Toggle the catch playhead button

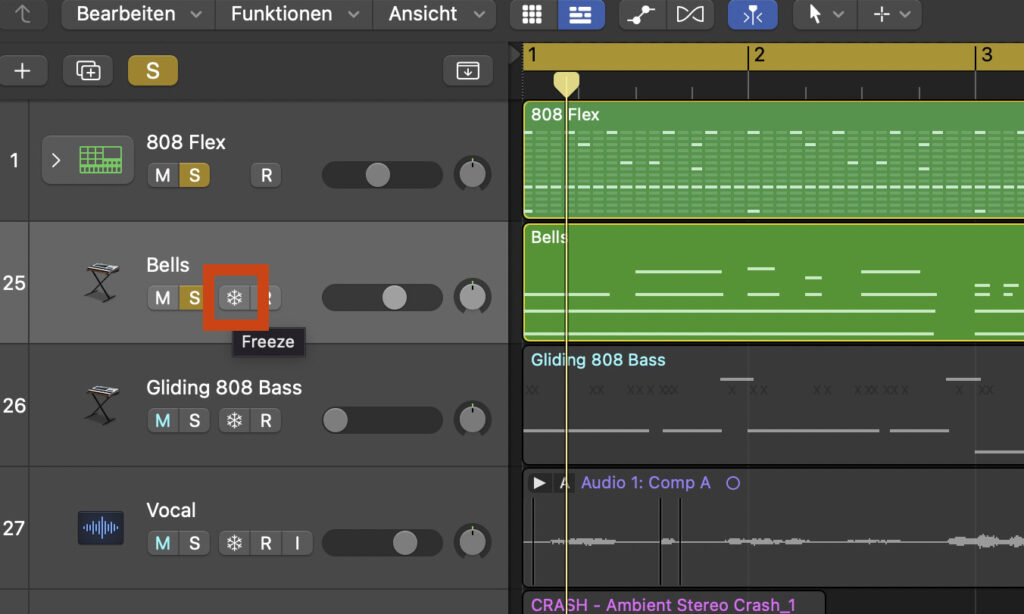752,14
